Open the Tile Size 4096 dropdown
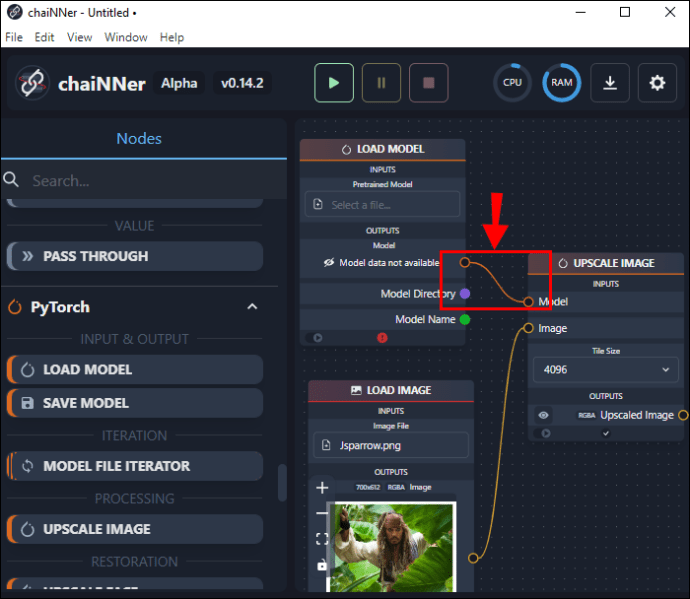The image size is (690, 599). point(606,370)
